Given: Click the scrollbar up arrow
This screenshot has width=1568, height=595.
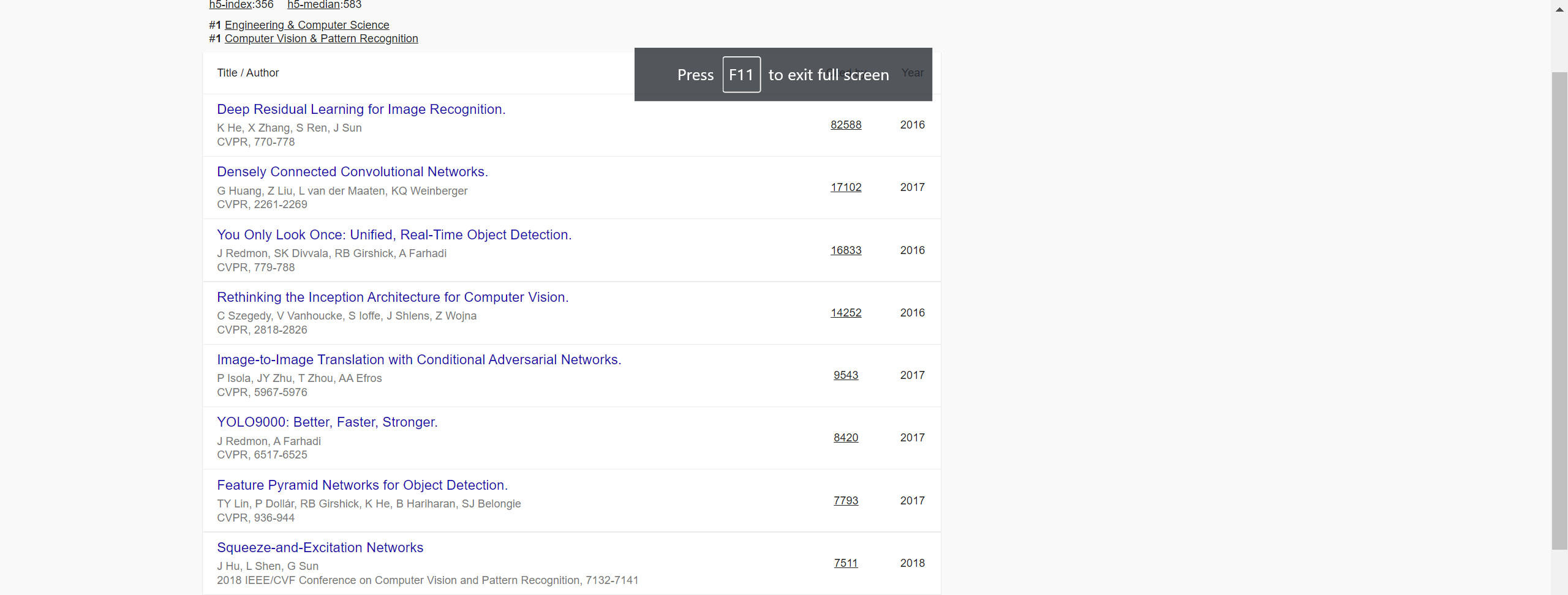Looking at the screenshot, I should (1559, 9).
